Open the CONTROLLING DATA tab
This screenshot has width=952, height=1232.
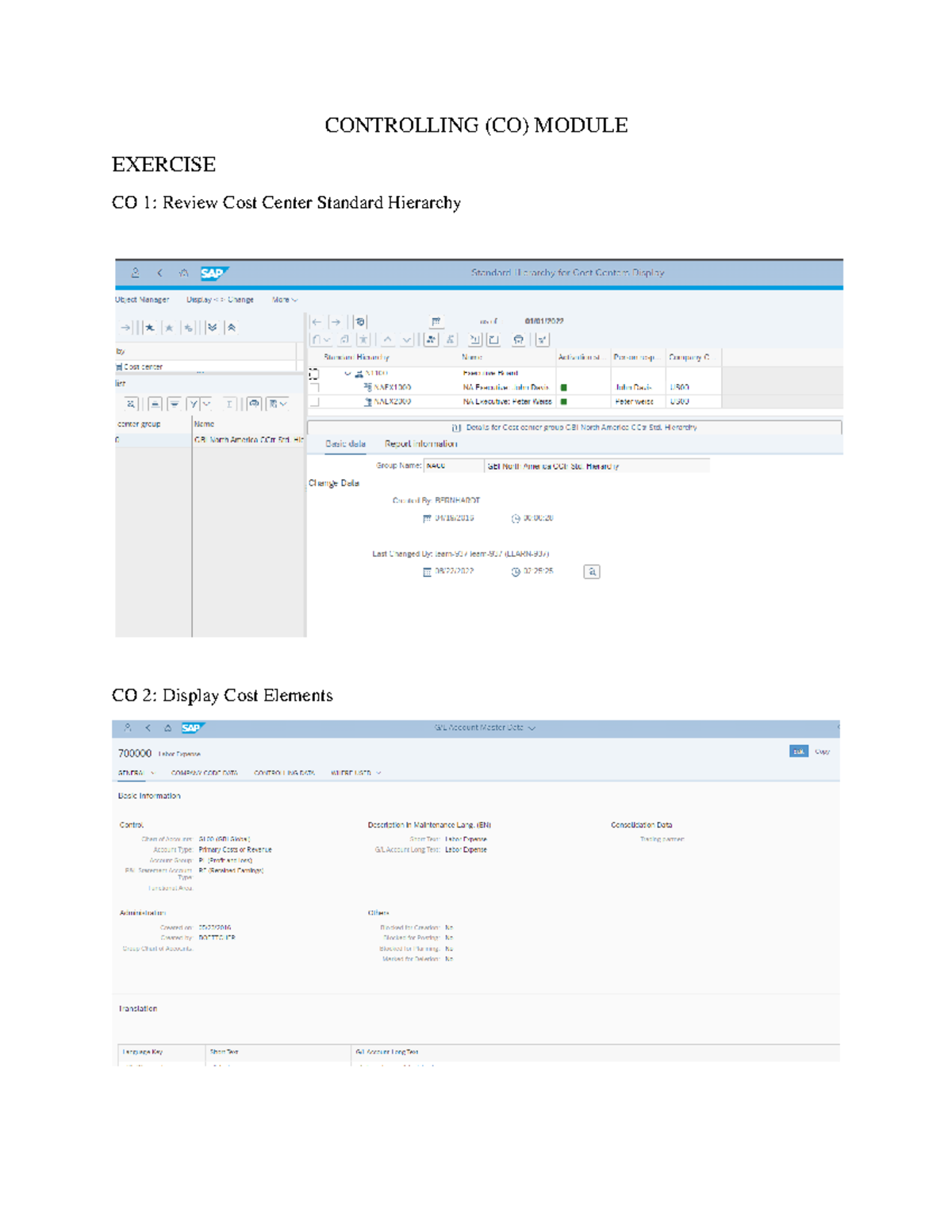[x=284, y=773]
